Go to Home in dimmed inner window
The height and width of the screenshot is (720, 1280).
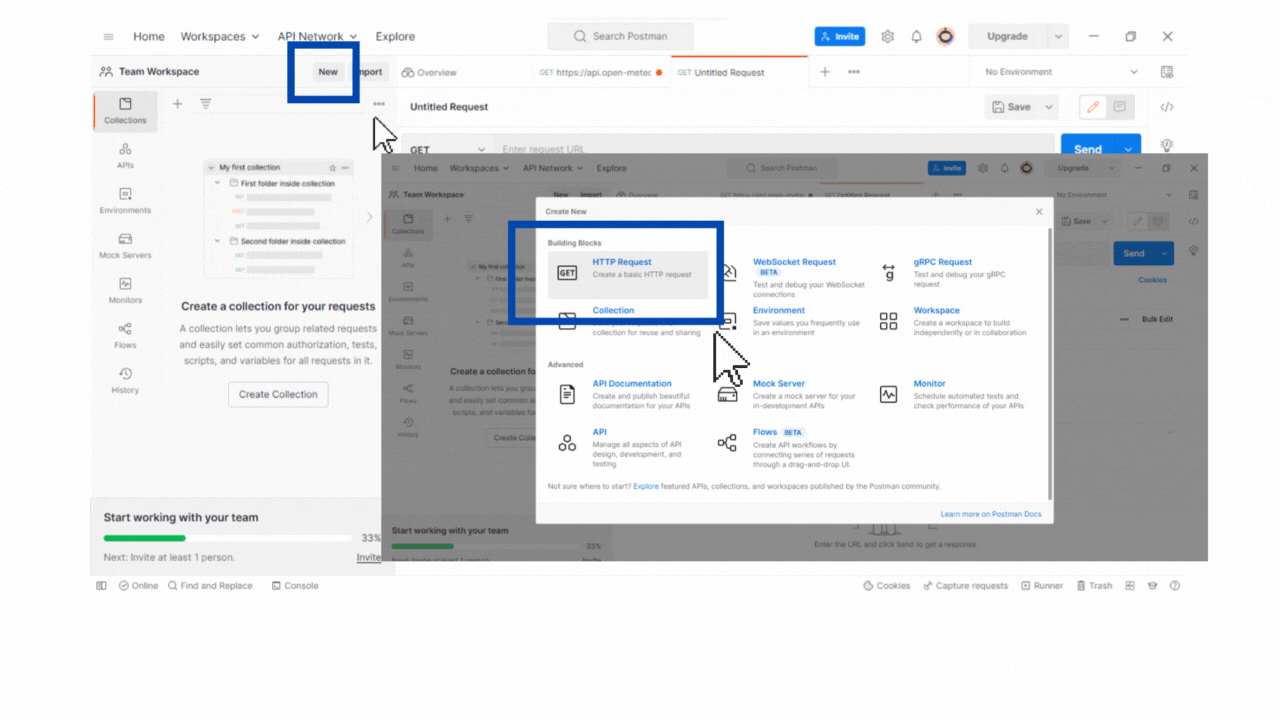pos(426,169)
